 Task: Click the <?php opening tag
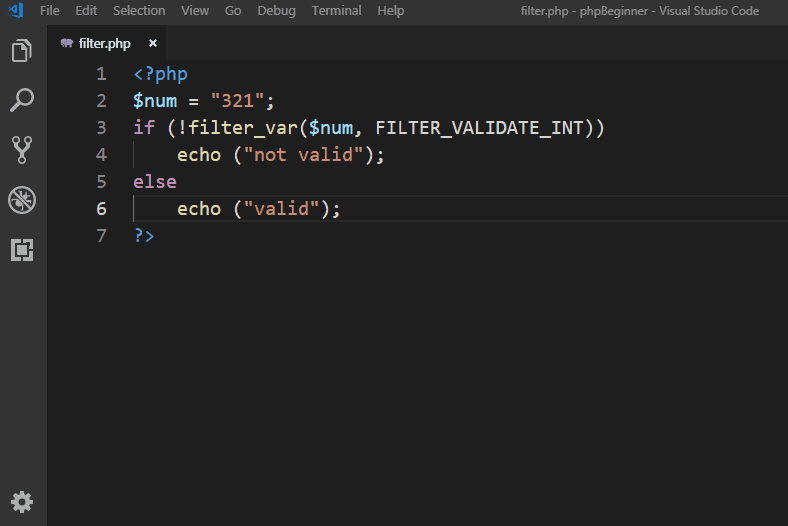[x=160, y=74]
